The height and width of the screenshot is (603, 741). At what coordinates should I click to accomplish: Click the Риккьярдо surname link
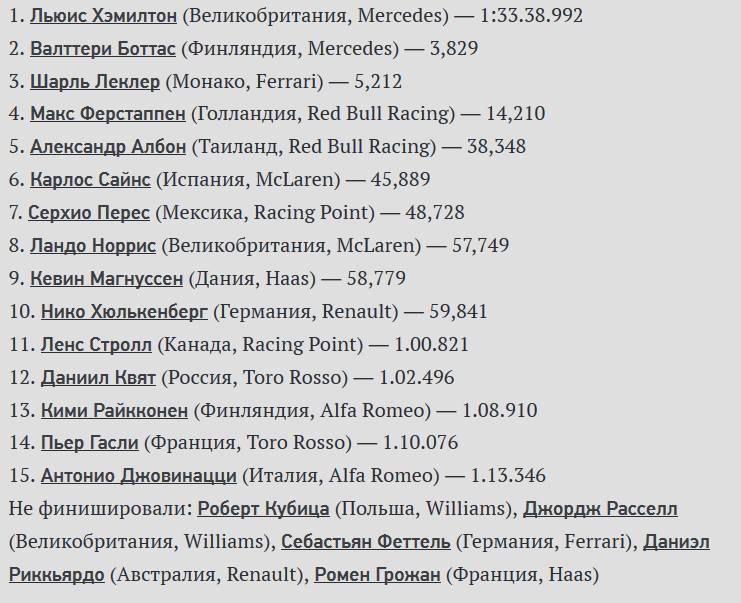click(x=56, y=575)
